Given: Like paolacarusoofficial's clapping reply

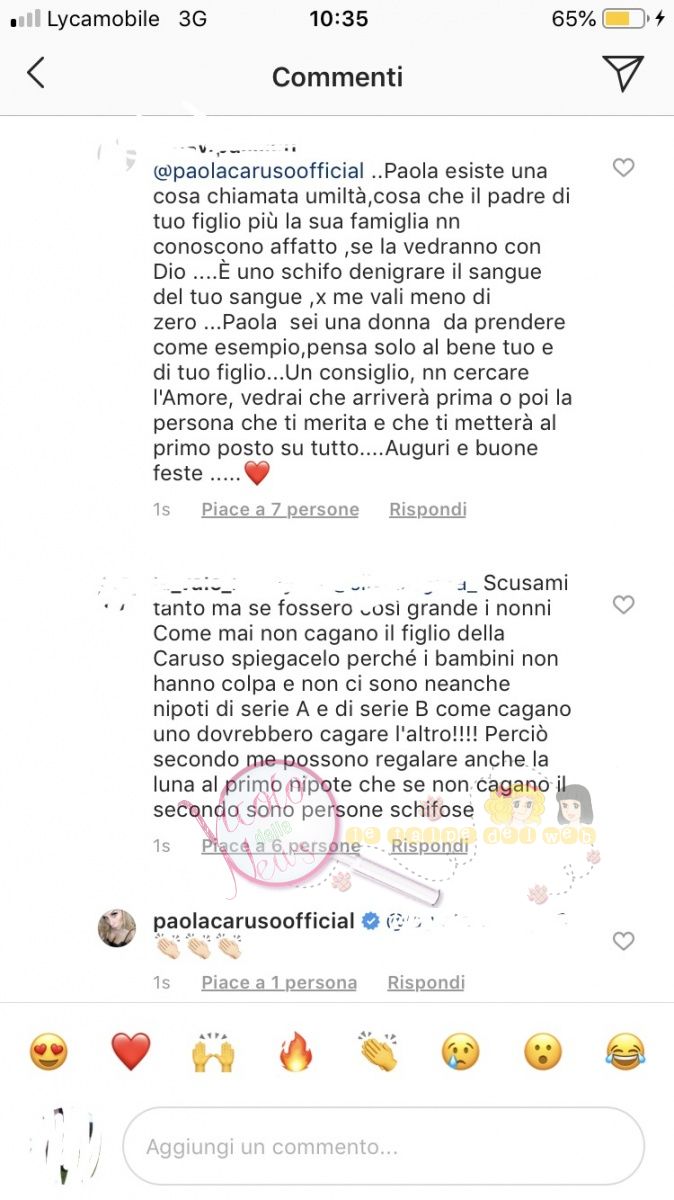Looking at the screenshot, I should [x=623, y=941].
